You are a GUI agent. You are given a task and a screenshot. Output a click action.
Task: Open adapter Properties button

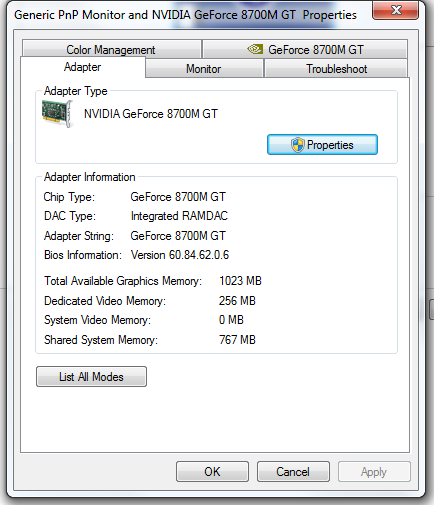click(x=322, y=145)
